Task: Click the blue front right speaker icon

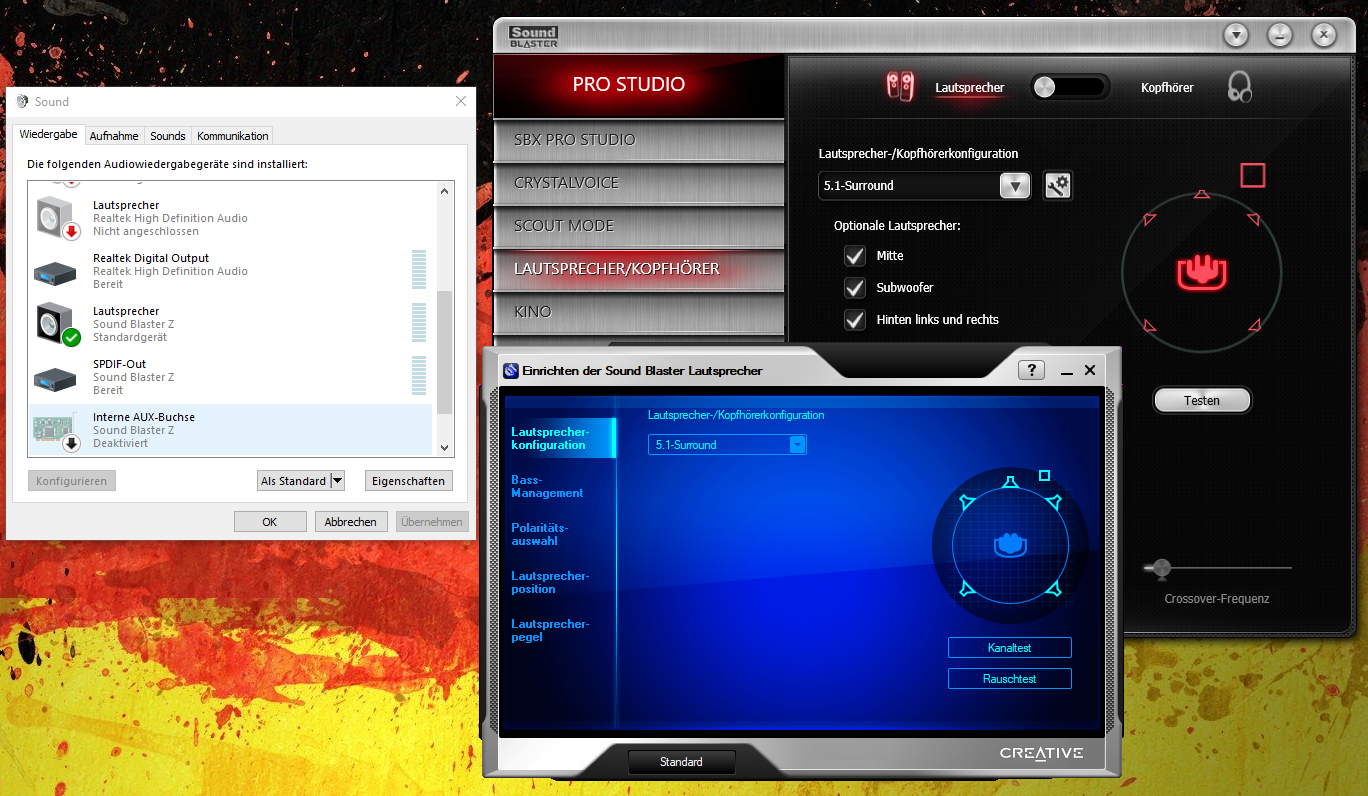Action: point(1054,501)
